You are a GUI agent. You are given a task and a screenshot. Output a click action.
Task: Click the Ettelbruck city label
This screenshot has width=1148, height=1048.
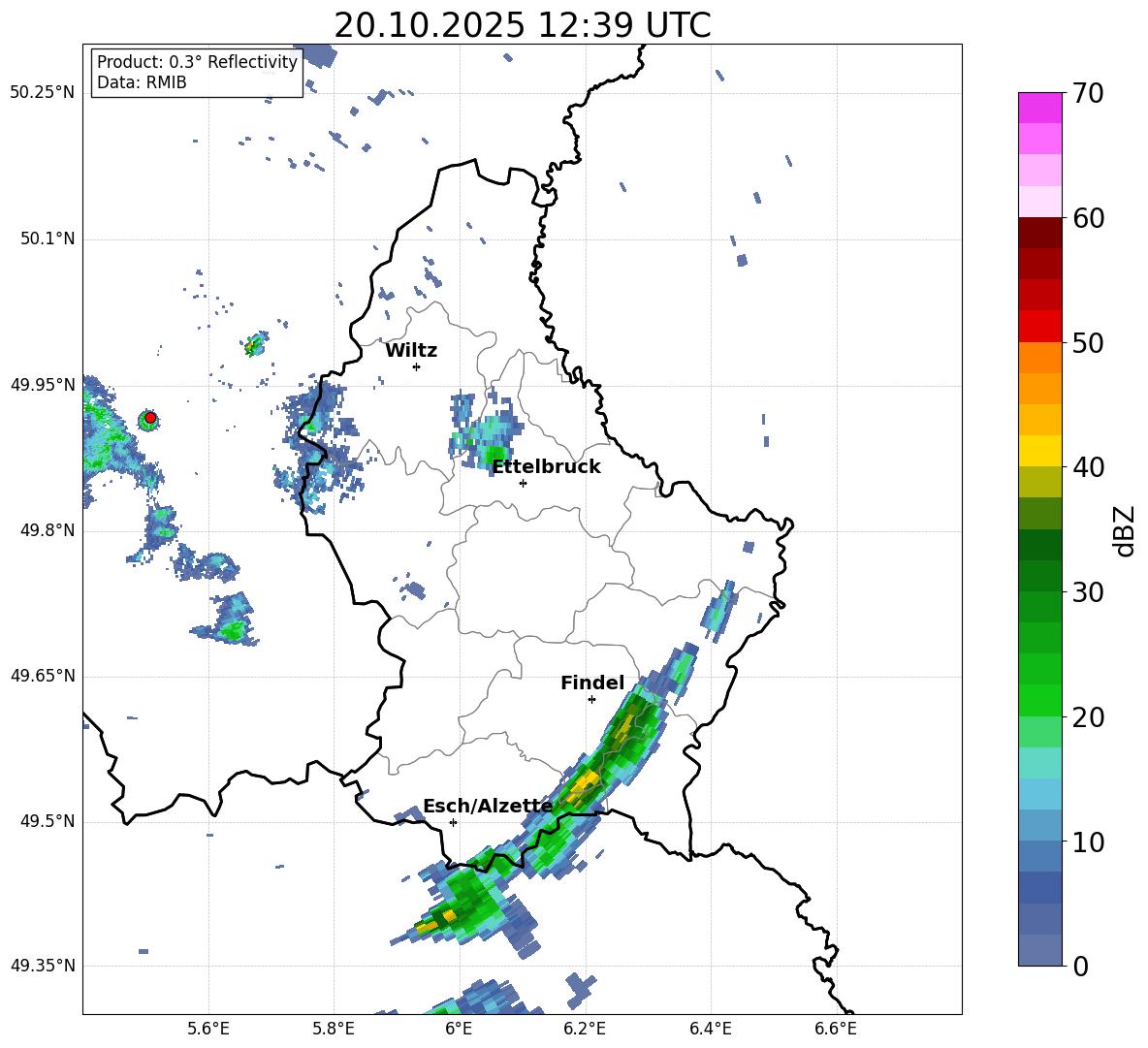coord(546,467)
